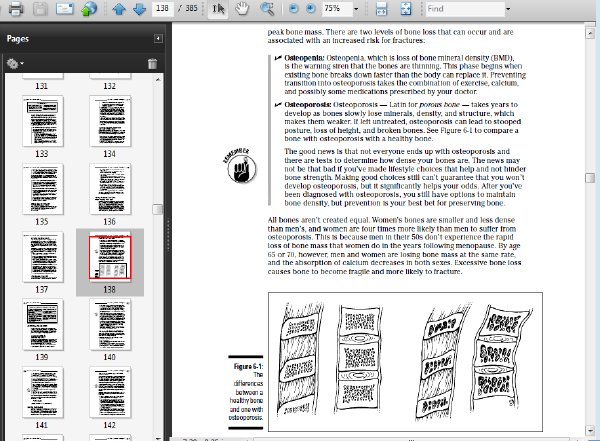
Task: Click into the Find search box
Action: [465, 8]
